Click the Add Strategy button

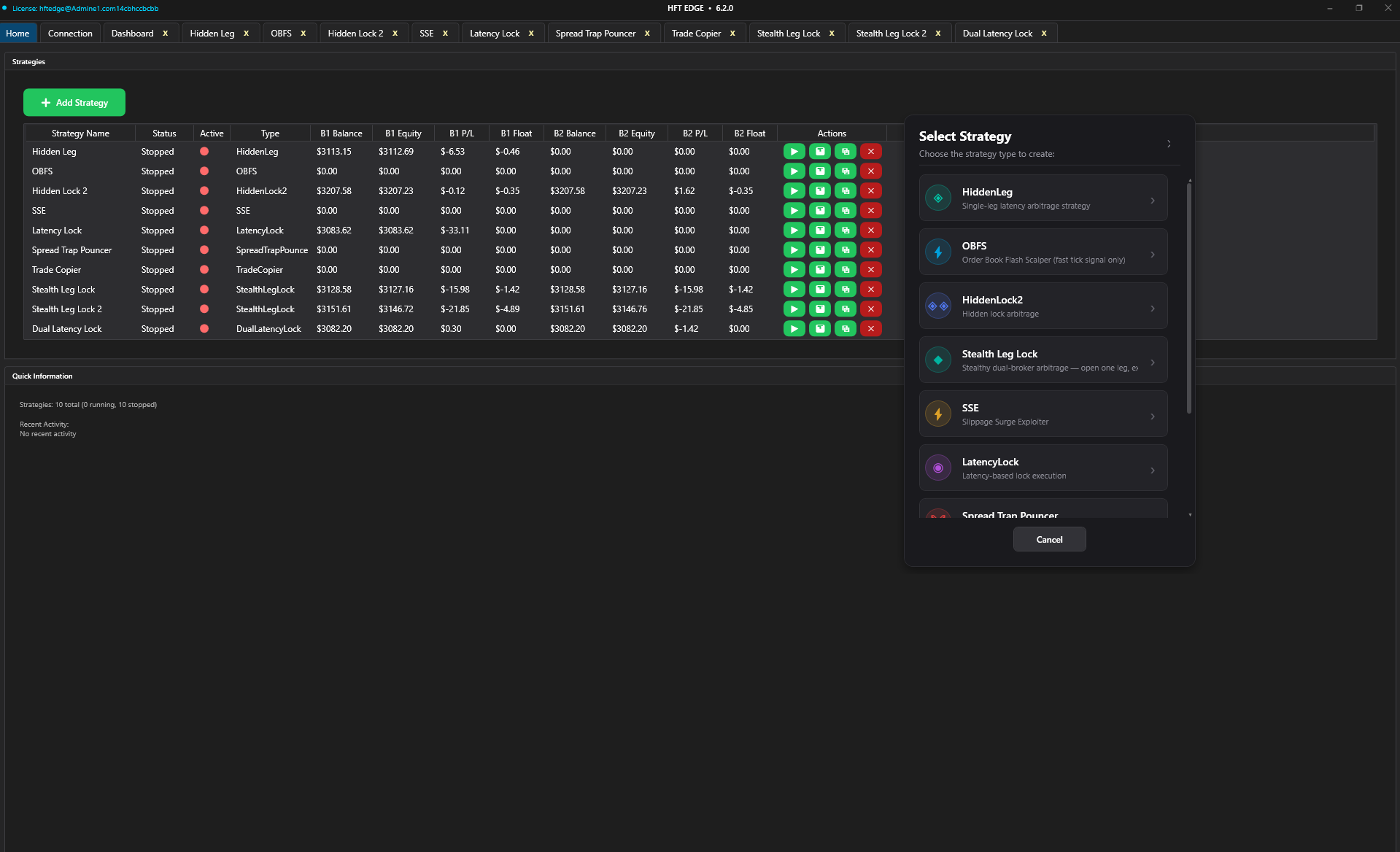pyautogui.click(x=74, y=103)
